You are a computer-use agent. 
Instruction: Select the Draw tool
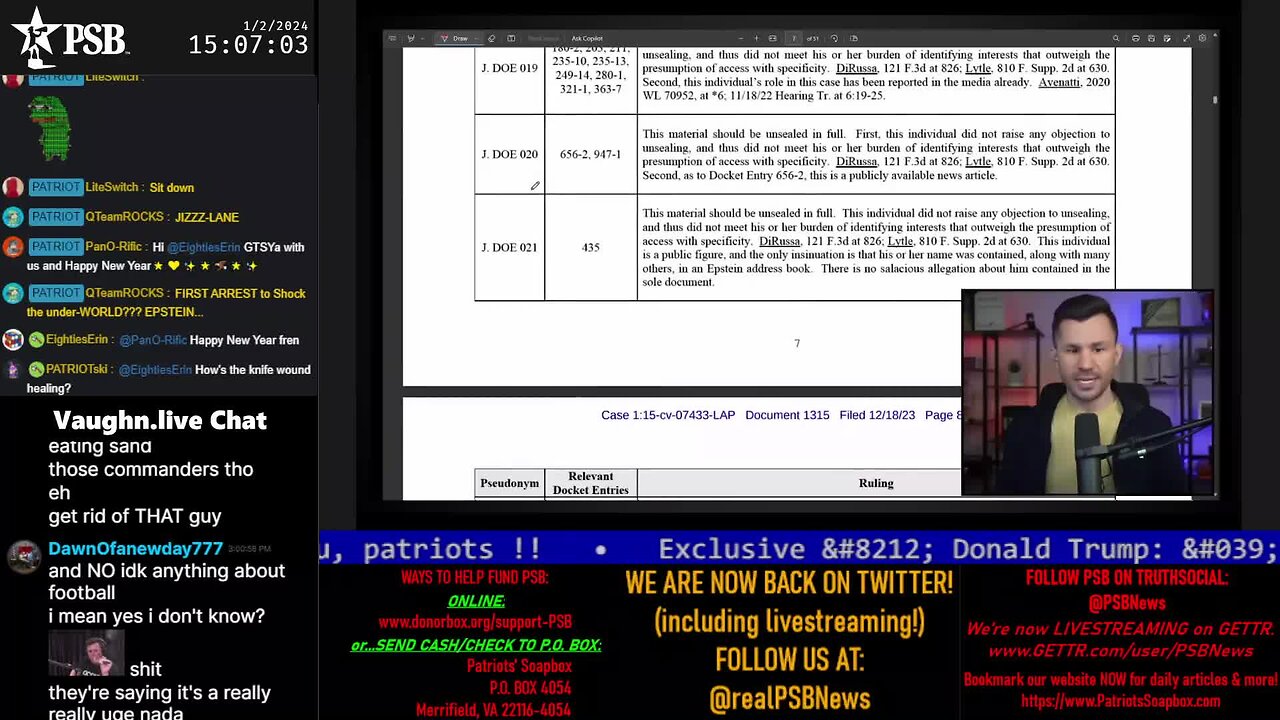pos(454,38)
